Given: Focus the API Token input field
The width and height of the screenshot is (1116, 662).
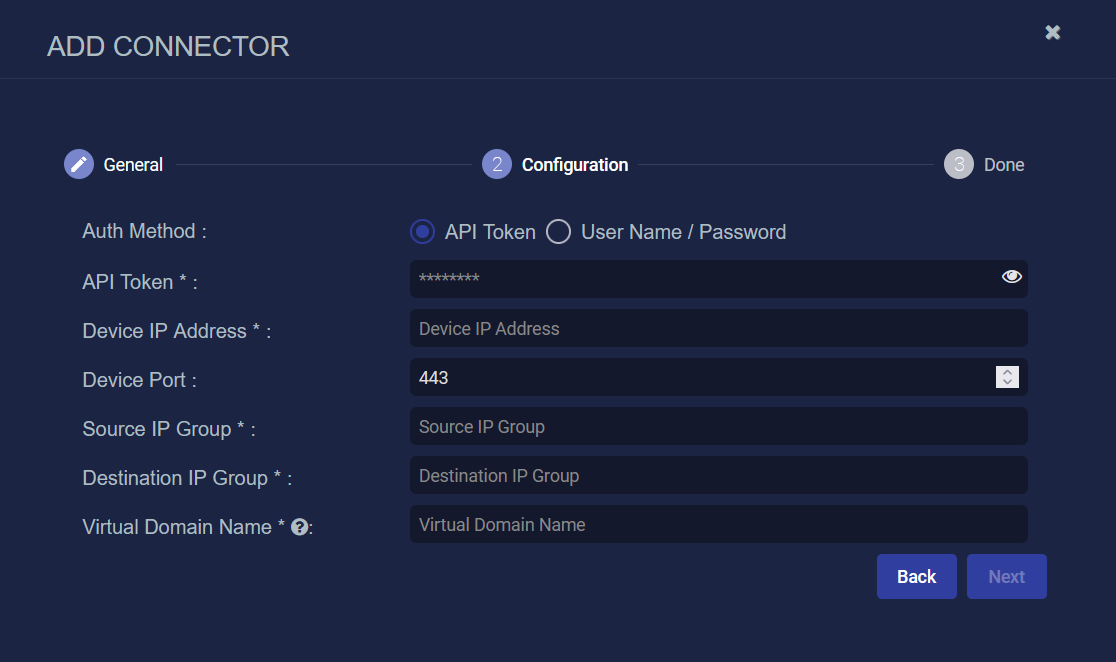Looking at the screenshot, I should 700,279.
